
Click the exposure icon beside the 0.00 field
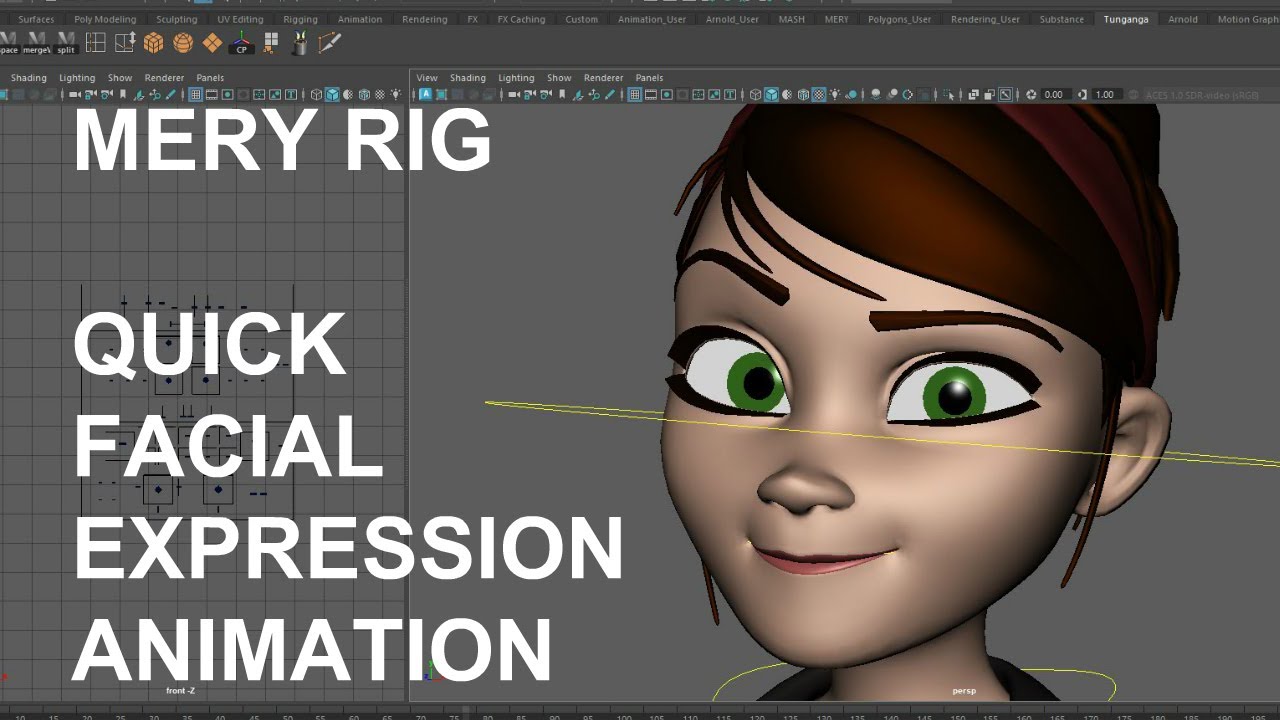coord(1031,95)
